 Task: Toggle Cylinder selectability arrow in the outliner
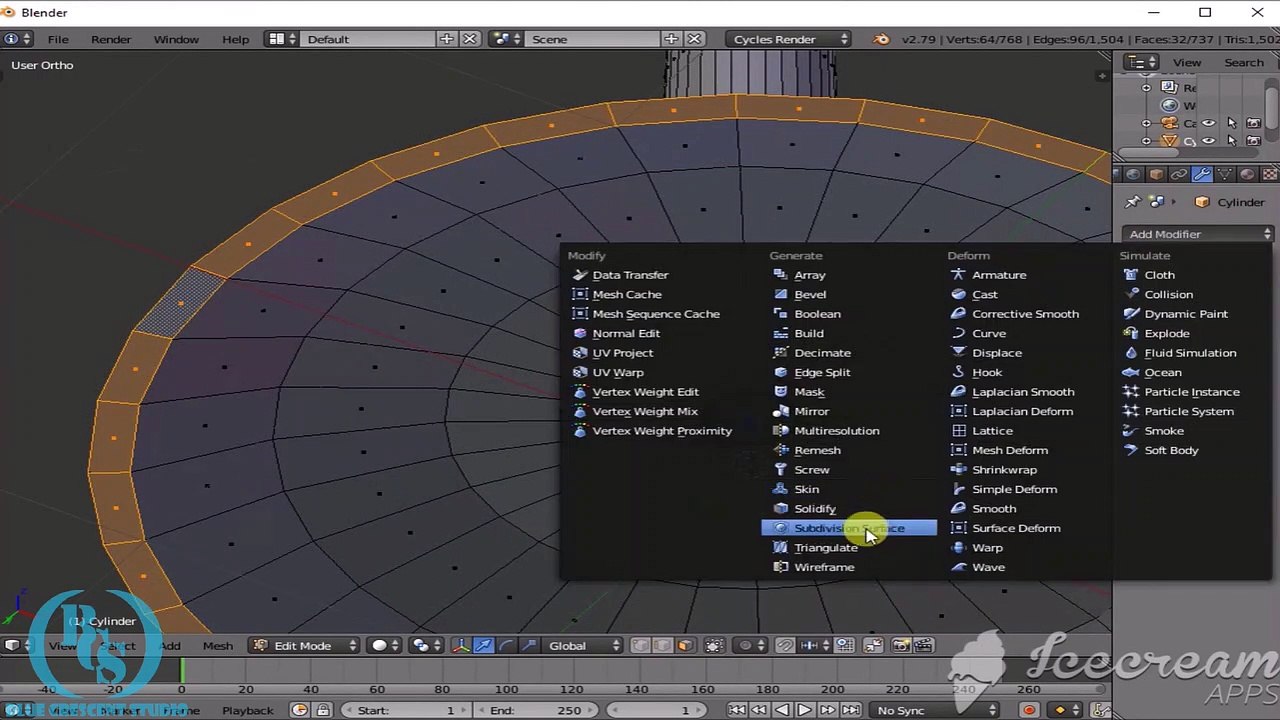pyautogui.click(x=1231, y=141)
